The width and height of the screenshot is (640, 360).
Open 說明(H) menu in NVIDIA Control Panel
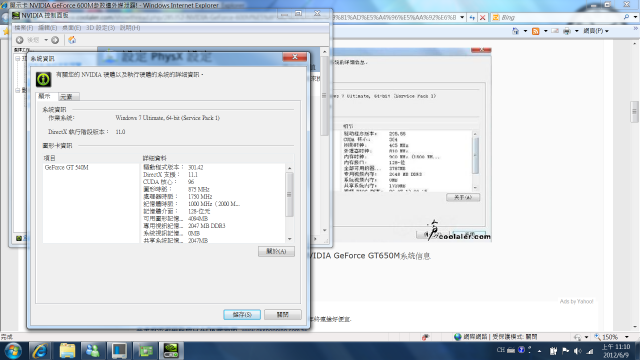click(x=130, y=28)
